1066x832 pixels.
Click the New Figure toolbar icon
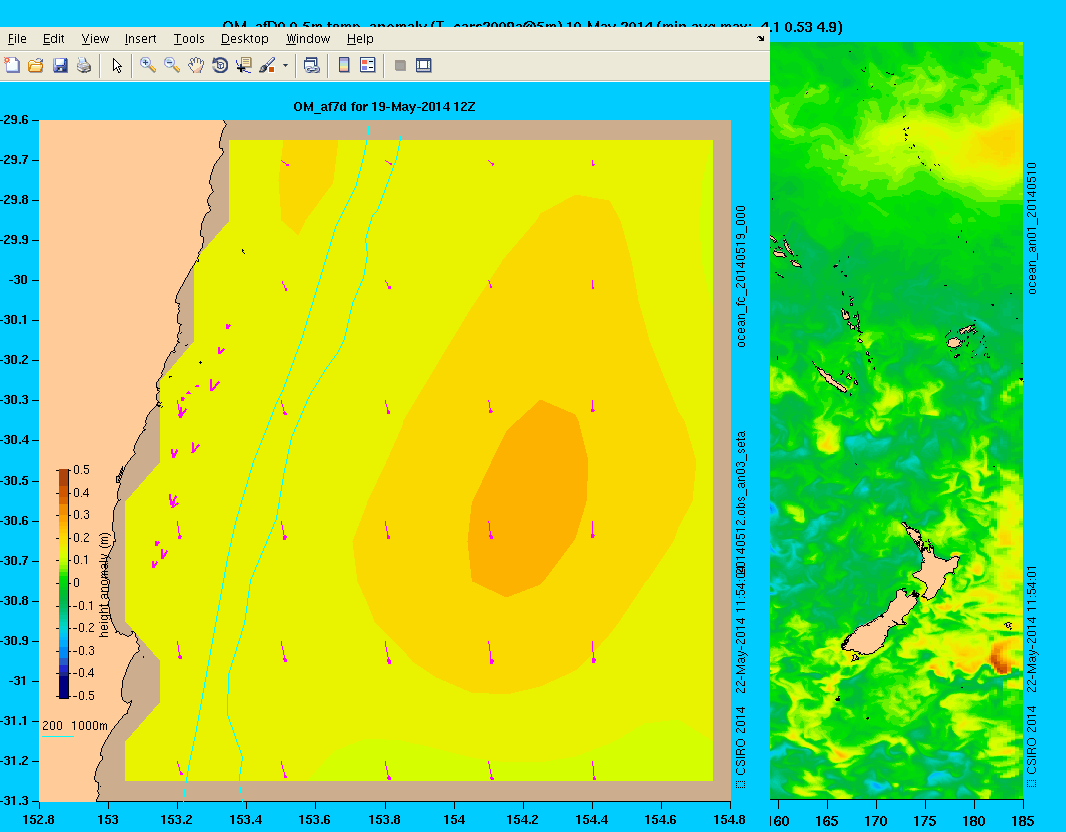point(12,65)
